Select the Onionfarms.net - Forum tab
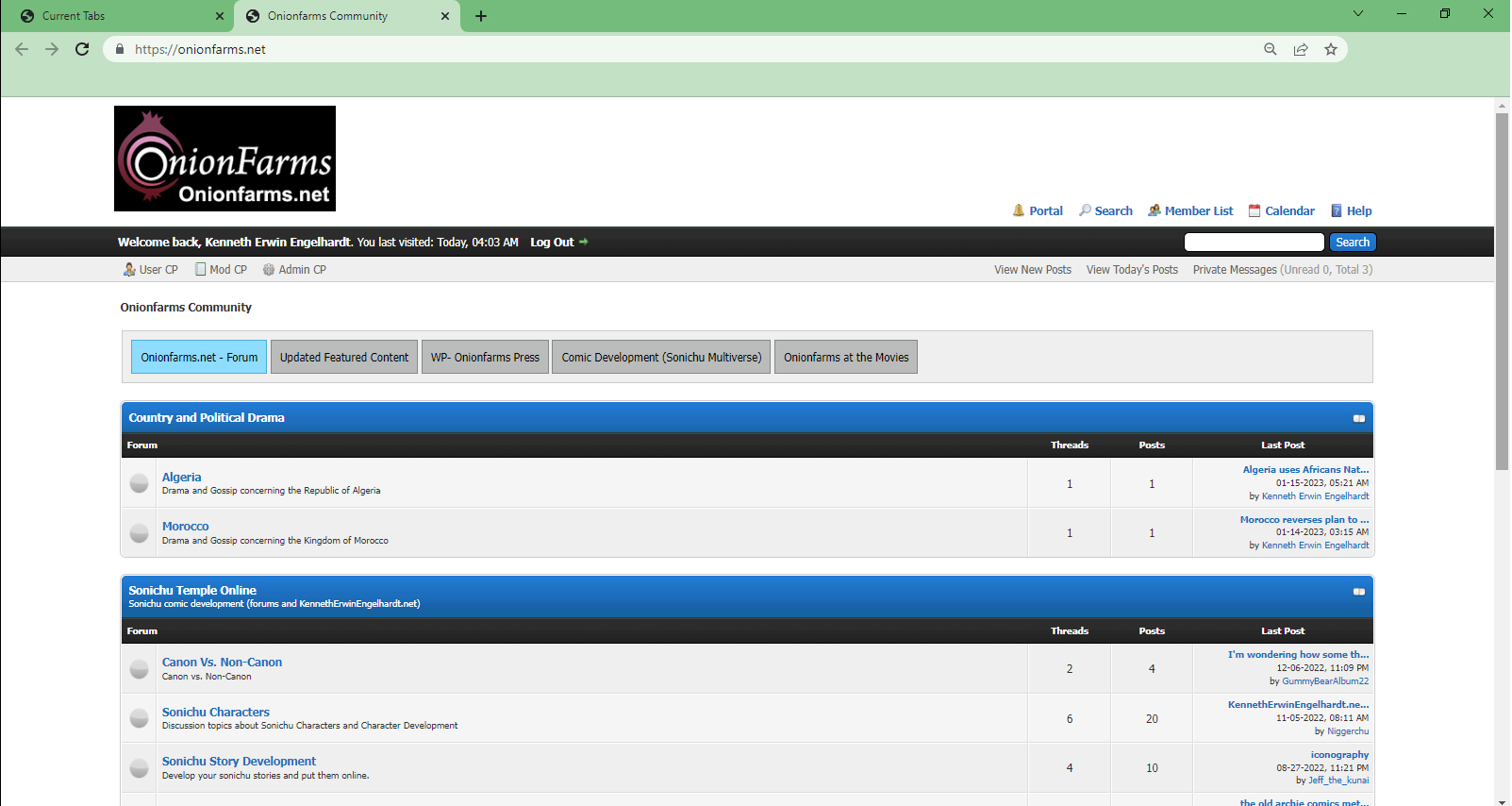Image resolution: width=1512 pixels, height=806 pixels. tap(199, 357)
